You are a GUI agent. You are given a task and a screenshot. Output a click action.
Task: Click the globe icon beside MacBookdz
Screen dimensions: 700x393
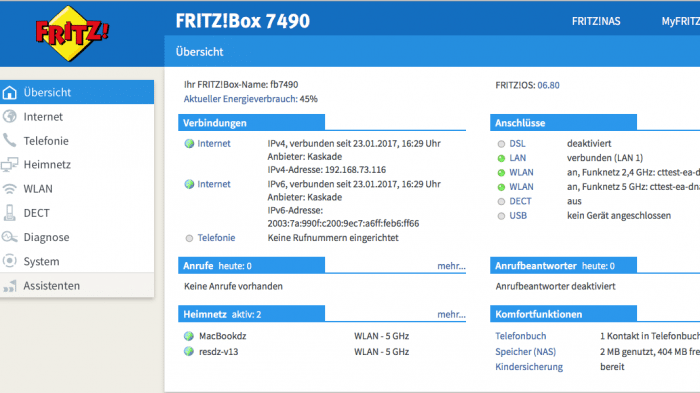point(189,336)
